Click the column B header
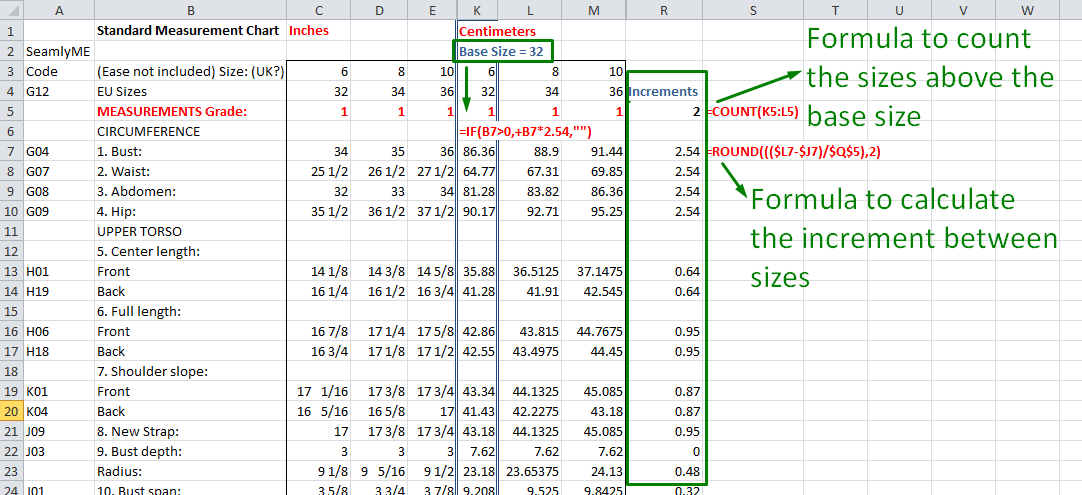Viewport: 1082px width, 495px height. pyautogui.click(x=189, y=10)
